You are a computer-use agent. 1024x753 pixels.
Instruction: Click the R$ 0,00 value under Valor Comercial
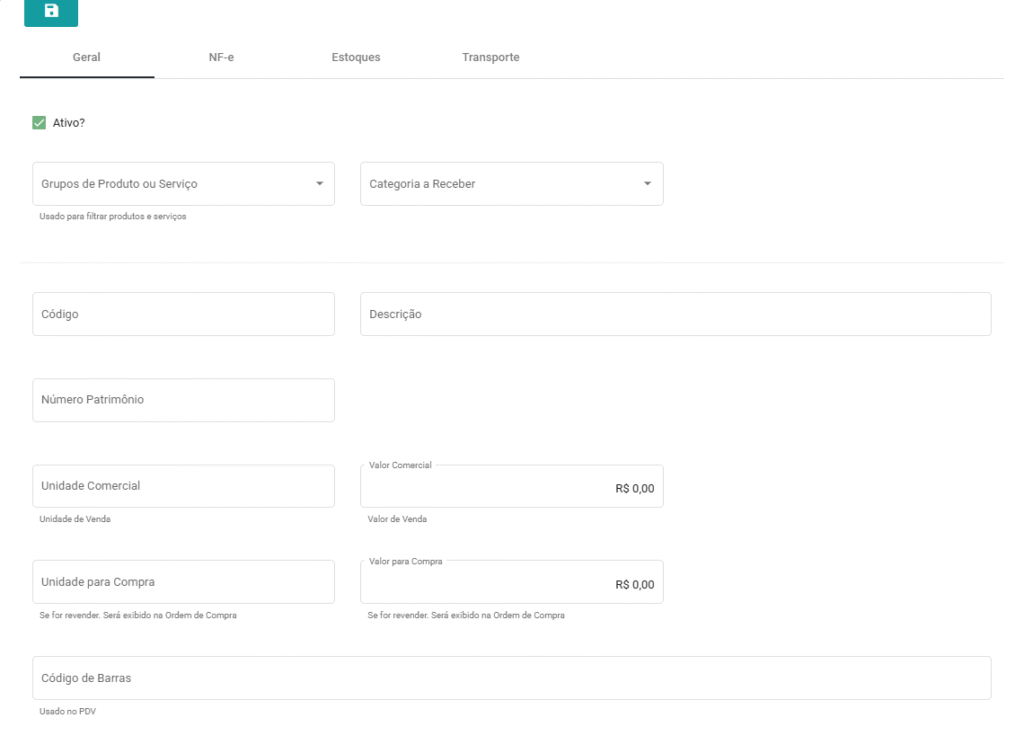634,489
